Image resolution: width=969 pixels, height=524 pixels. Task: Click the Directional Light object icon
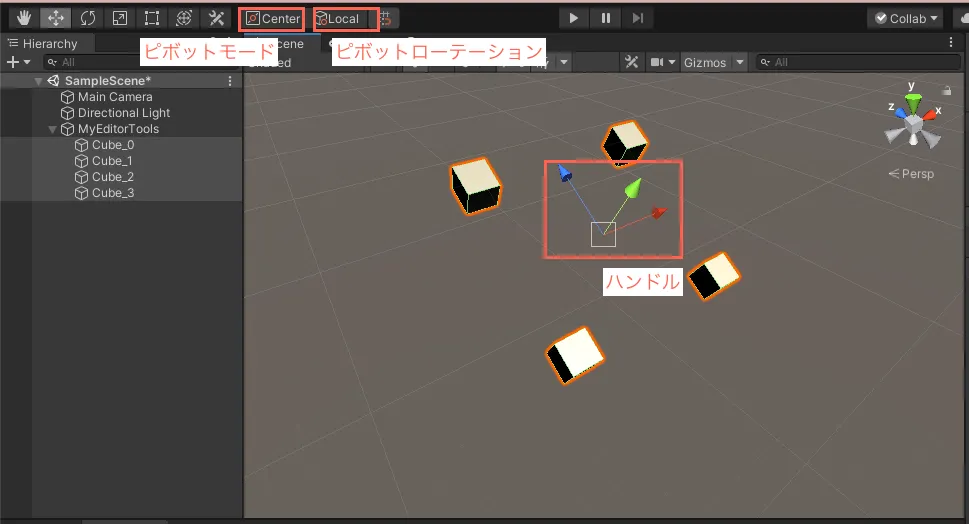[x=67, y=113]
